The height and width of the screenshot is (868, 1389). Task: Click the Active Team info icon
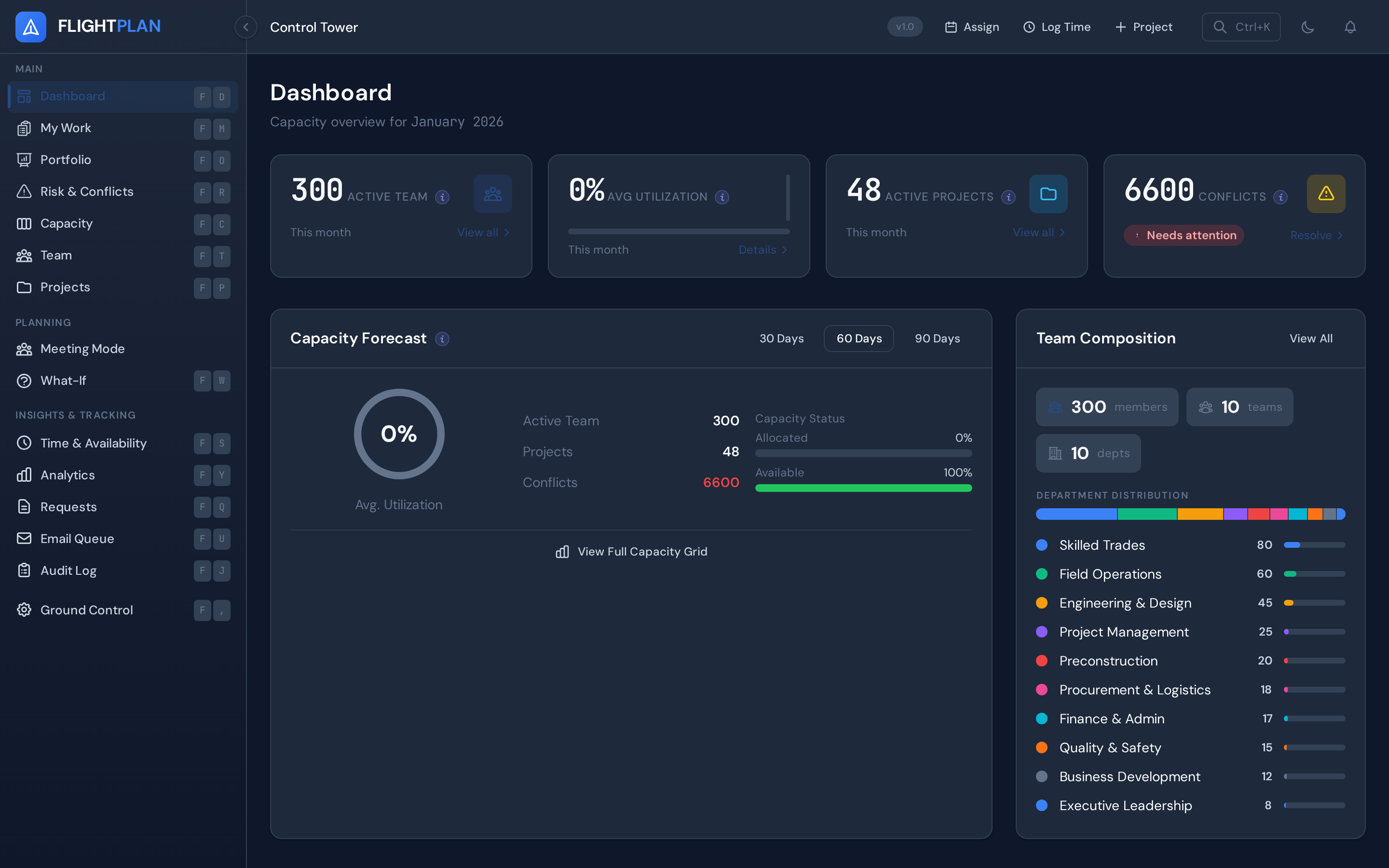(442, 198)
